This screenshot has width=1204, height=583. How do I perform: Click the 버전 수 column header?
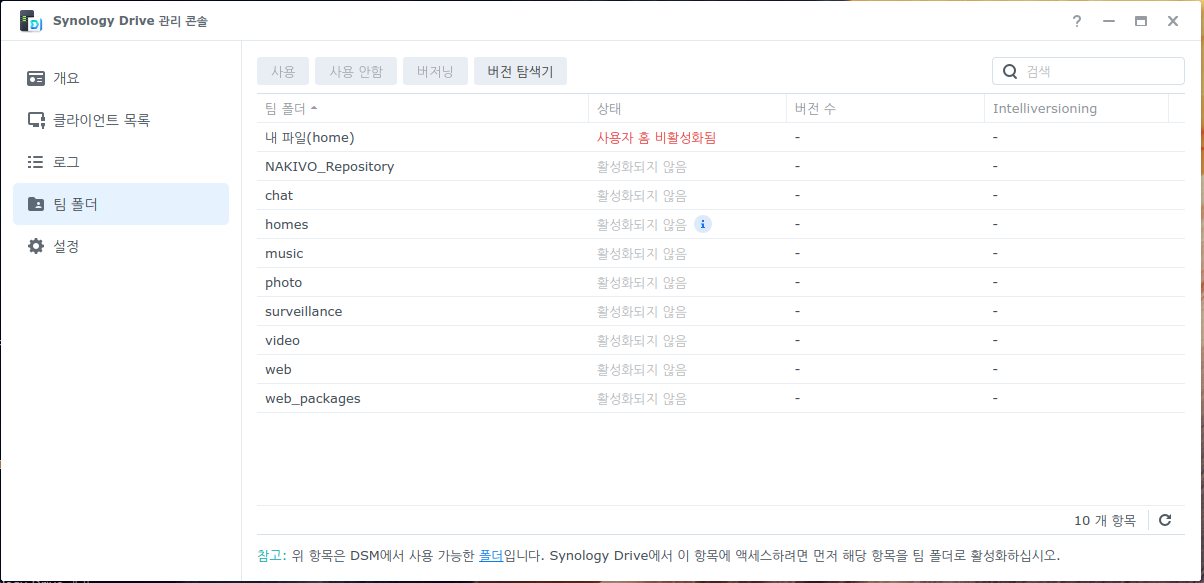pyautogui.click(x=885, y=108)
